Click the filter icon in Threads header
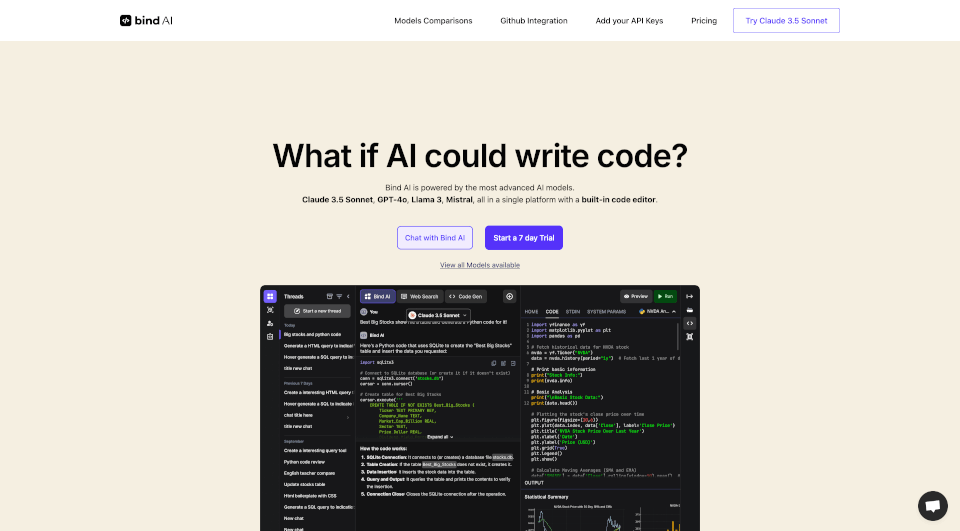 (337, 297)
